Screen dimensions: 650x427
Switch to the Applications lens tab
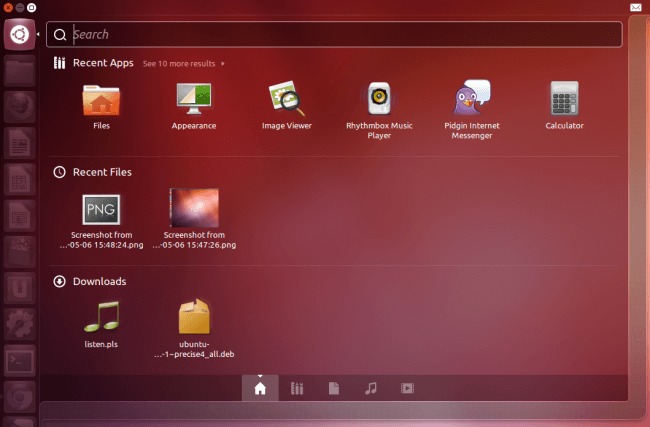(x=297, y=388)
